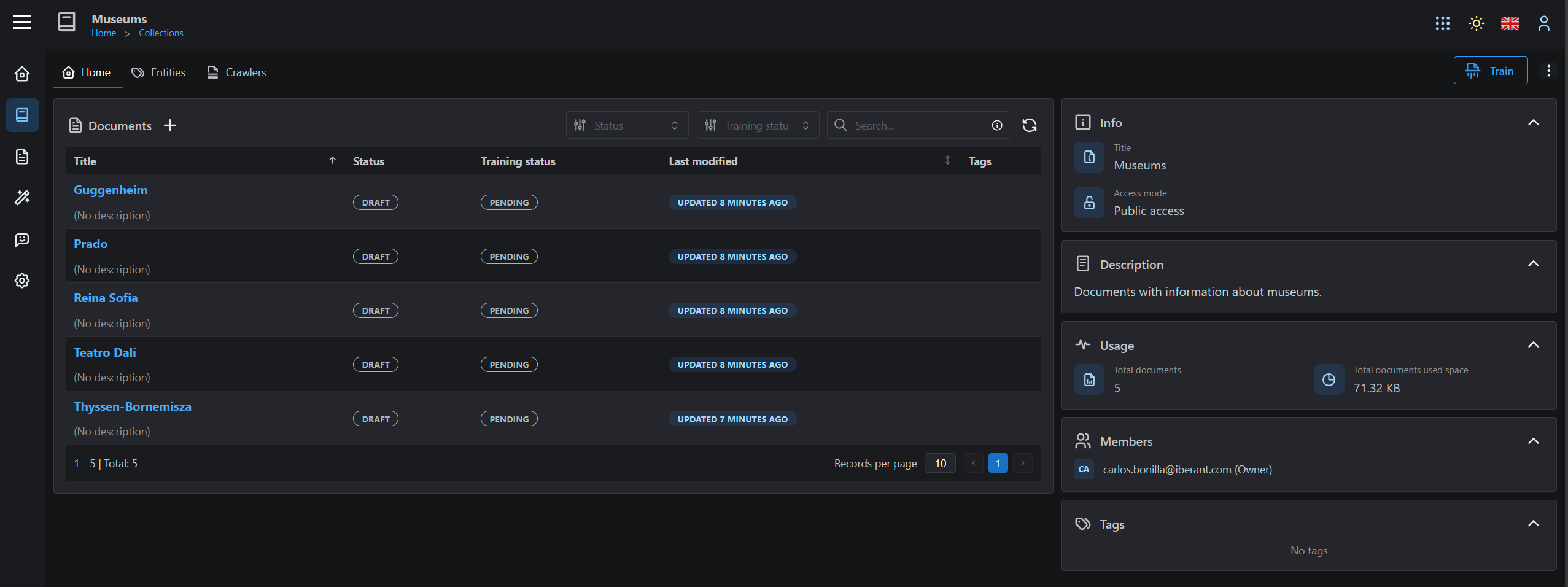Open collections in left sidebar
This screenshot has height=587, width=1568.
(x=22, y=115)
